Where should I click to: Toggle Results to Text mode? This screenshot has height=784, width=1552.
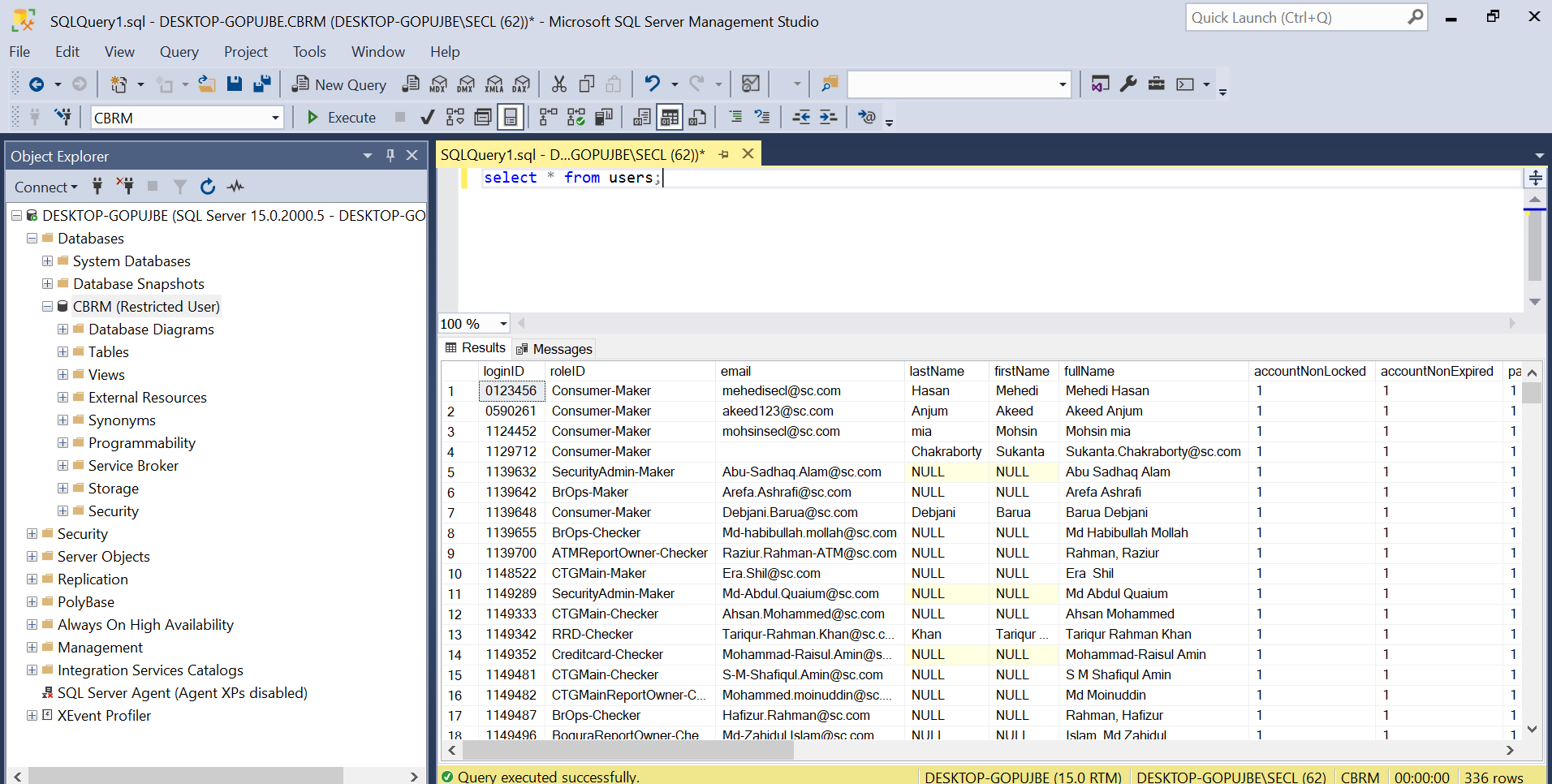(x=642, y=118)
